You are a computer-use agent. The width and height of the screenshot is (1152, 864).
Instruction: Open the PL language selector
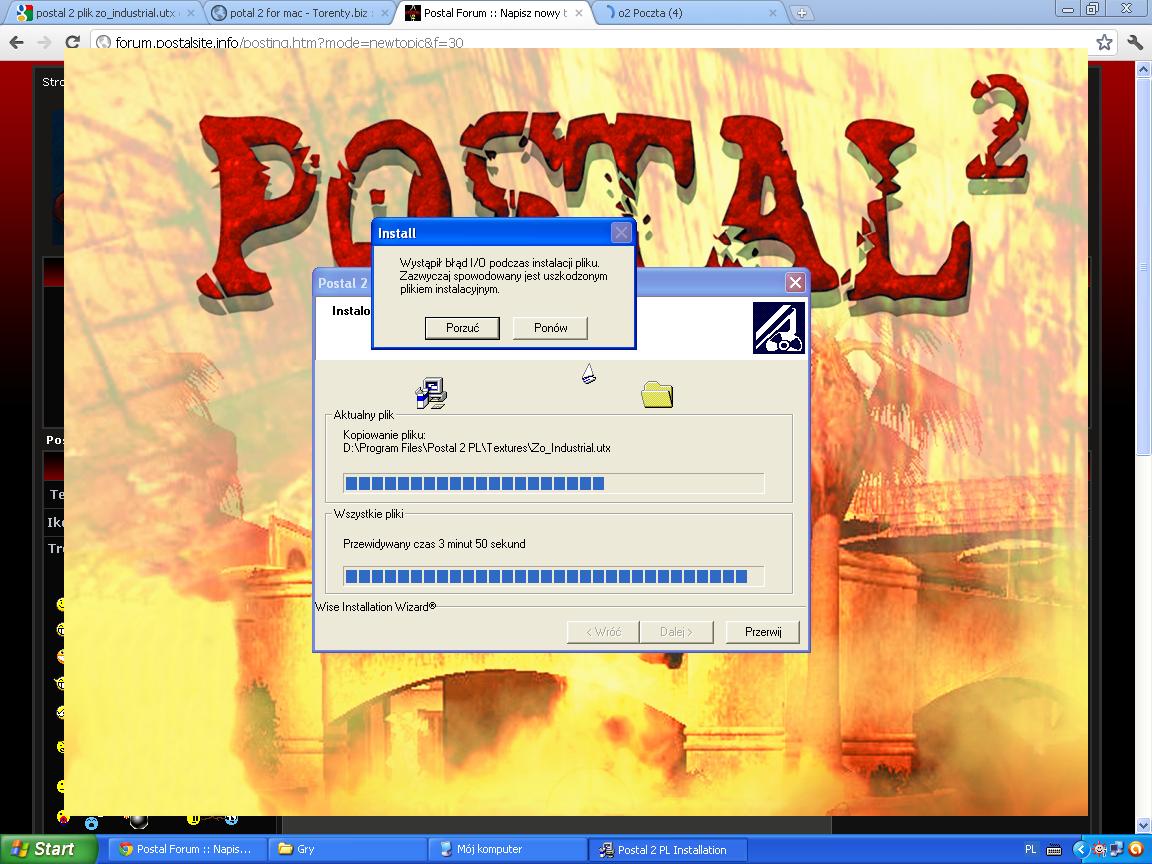click(x=1030, y=850)
